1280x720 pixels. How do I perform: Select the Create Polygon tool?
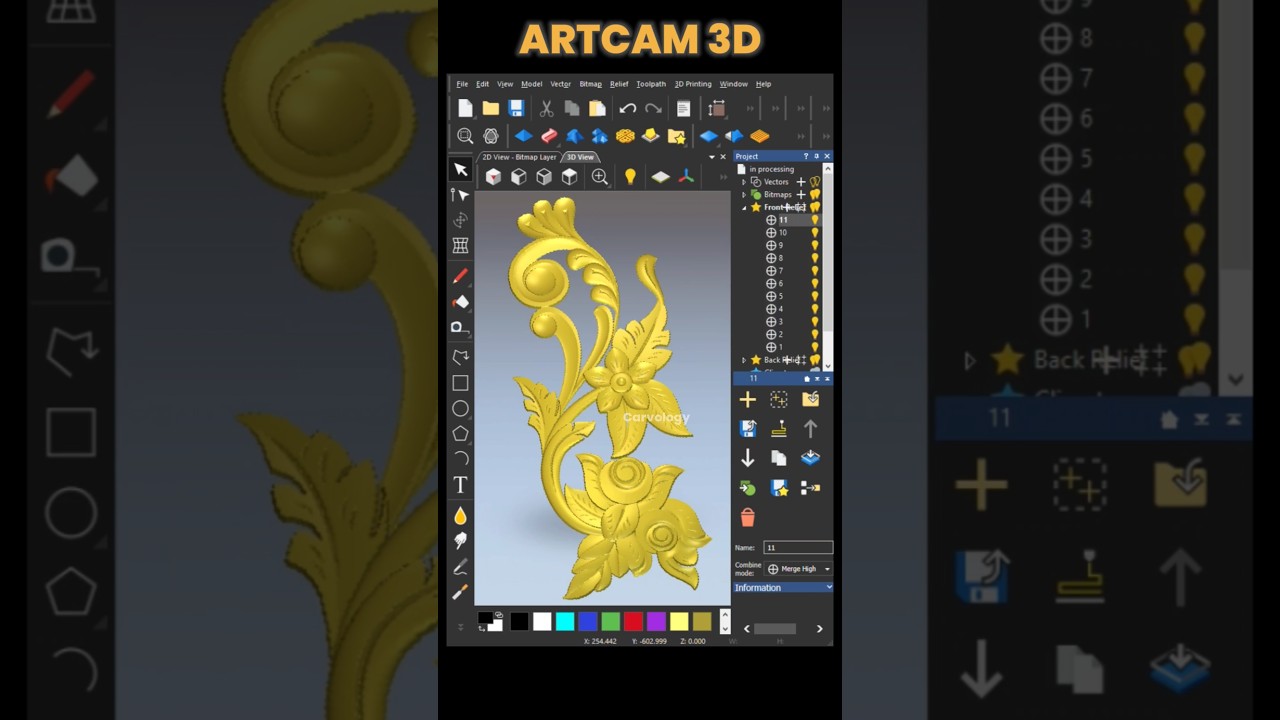pos(460,433)
